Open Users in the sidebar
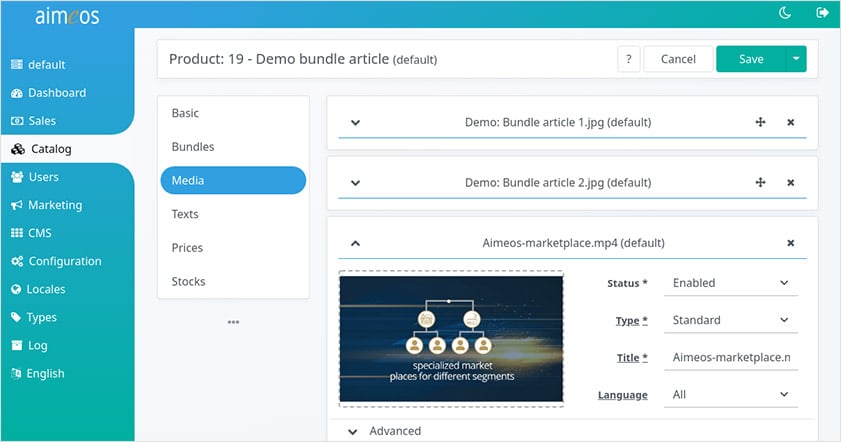The image size is (841, 442). point(35,177)
